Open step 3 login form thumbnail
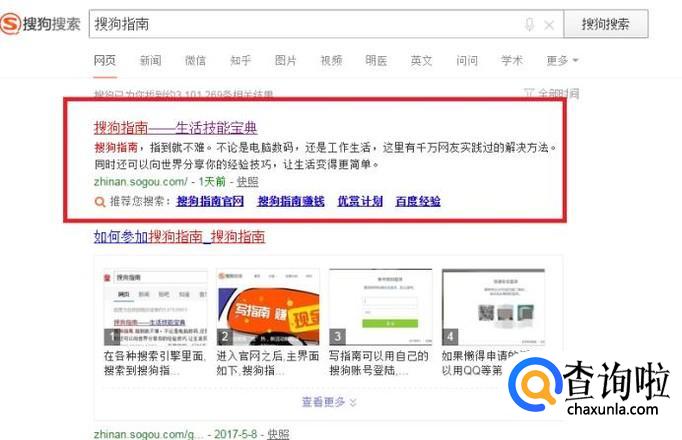Screen dimensions: 682x440 pyautogui.click(x=381, y=307)
